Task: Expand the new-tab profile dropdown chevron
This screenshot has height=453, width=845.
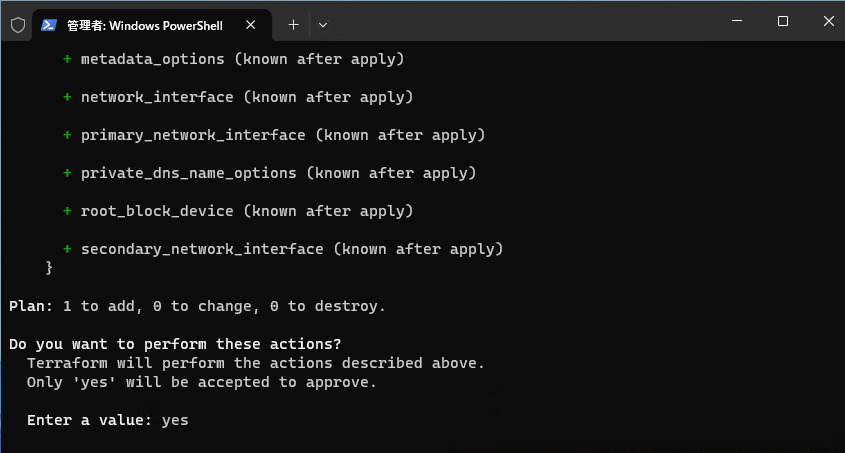Action: click(x=322, y=24)
